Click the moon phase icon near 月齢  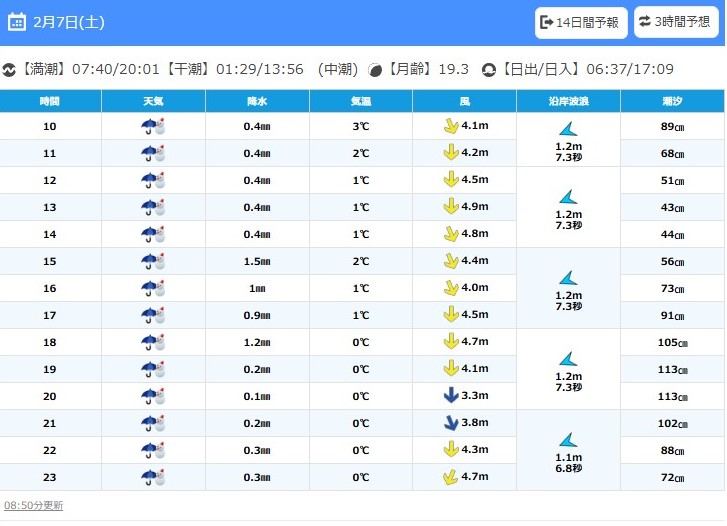(x=375, y=70)
